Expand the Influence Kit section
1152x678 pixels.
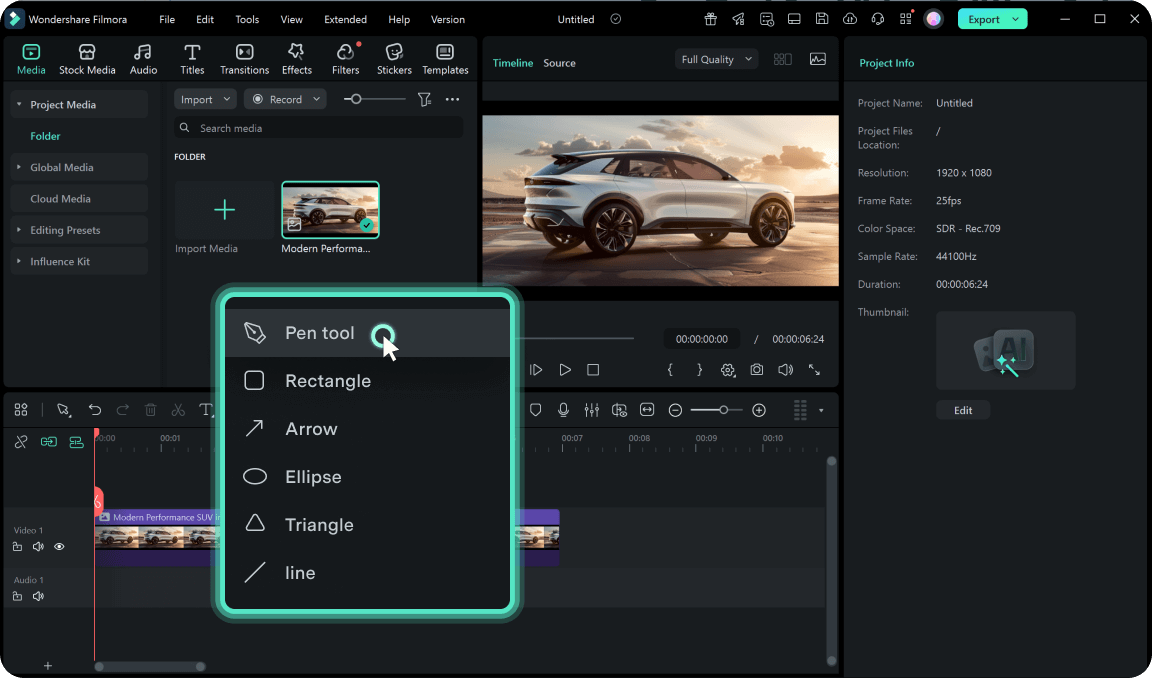tap(19, 262)
